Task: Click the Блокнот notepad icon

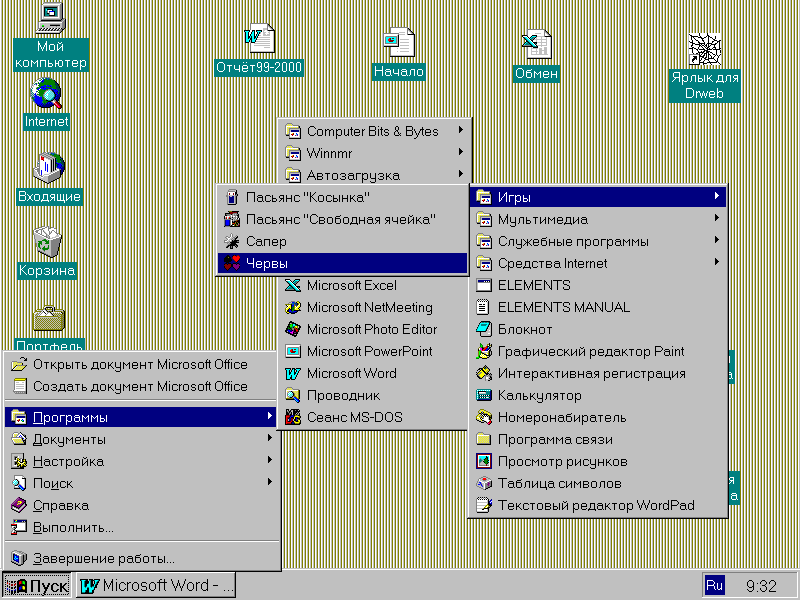Action: tap(484, 329)
